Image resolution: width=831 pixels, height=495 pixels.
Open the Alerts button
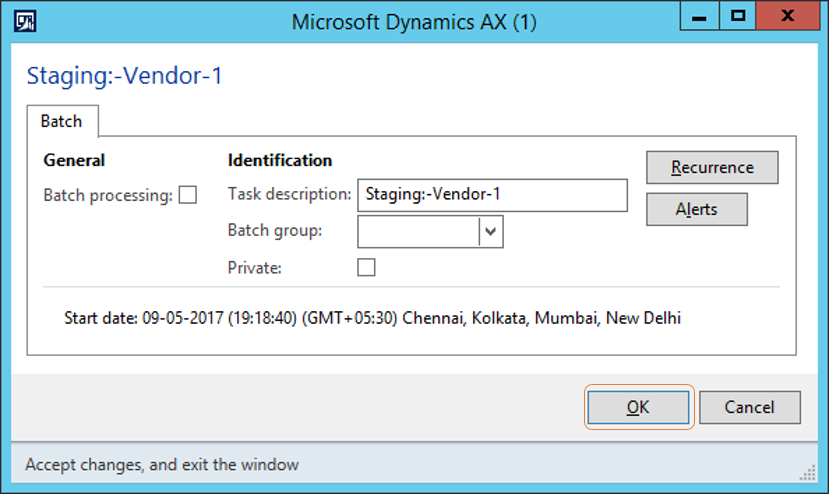(x=697, y=209)
